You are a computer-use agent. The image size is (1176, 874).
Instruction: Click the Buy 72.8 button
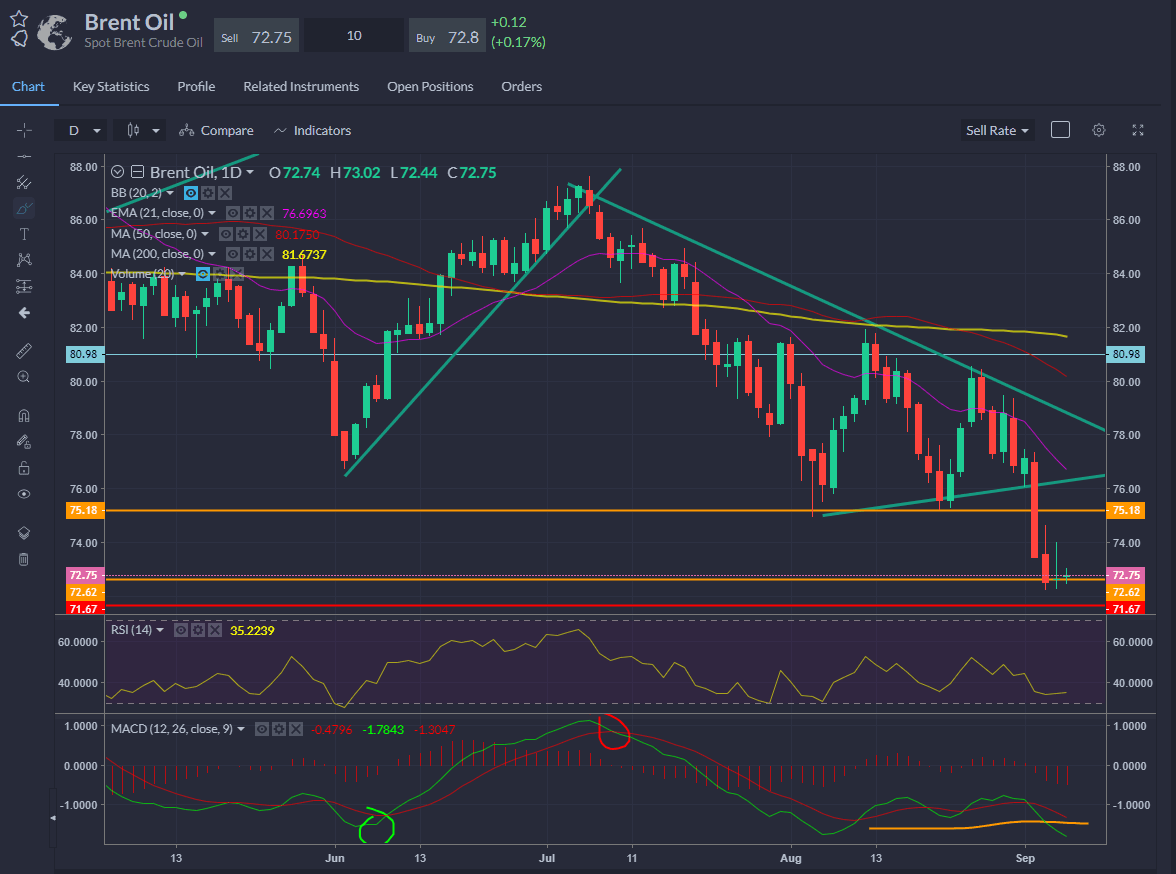[x=447, y=36]
